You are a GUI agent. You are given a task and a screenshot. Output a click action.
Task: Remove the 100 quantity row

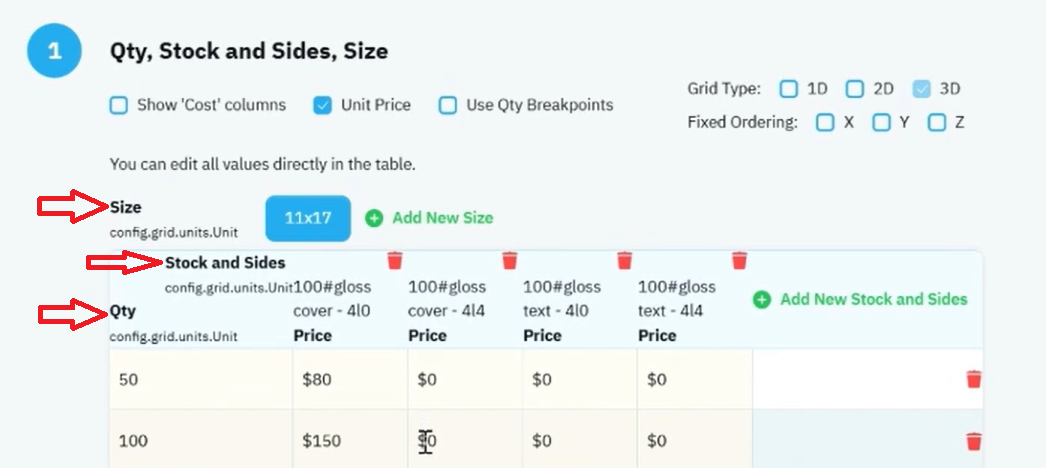[974, 441]
